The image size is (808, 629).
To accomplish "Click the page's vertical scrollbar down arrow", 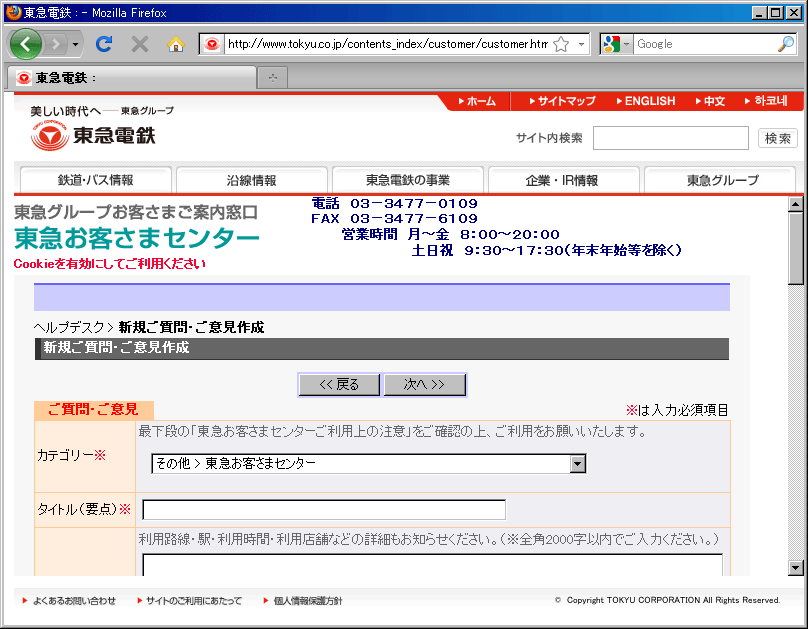I will tap(796, 568).
